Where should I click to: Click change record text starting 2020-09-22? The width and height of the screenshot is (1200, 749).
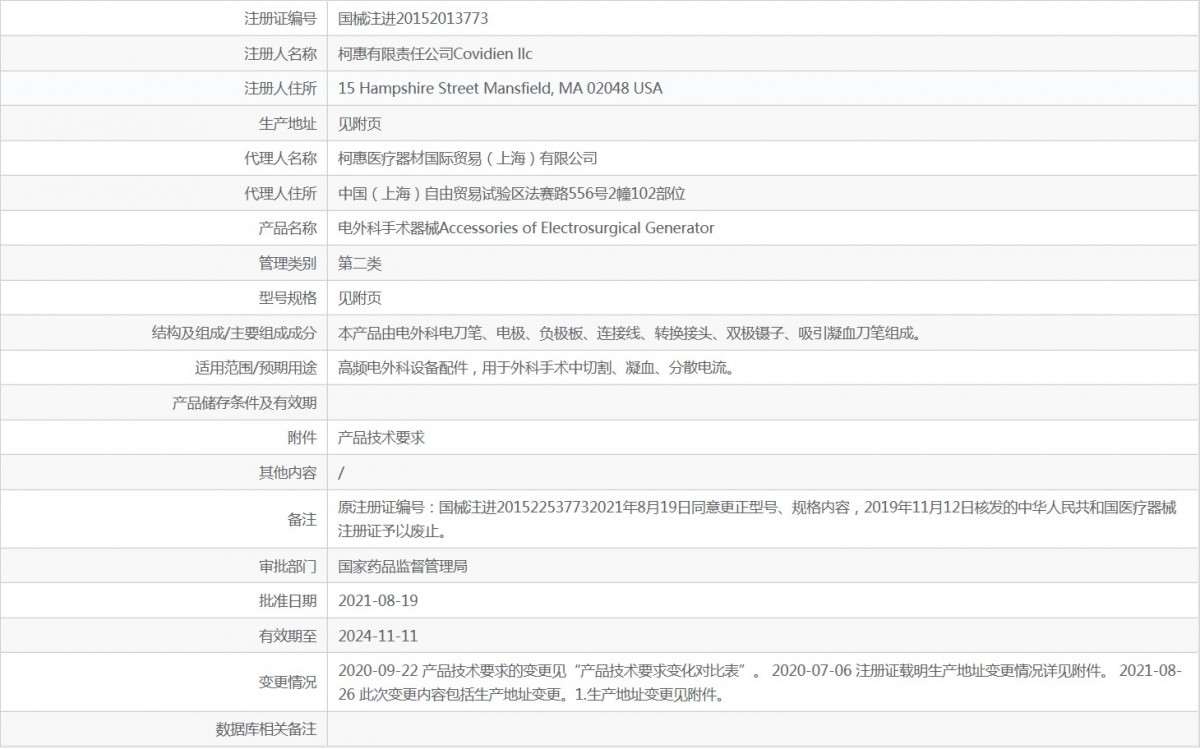click(760, 682)
